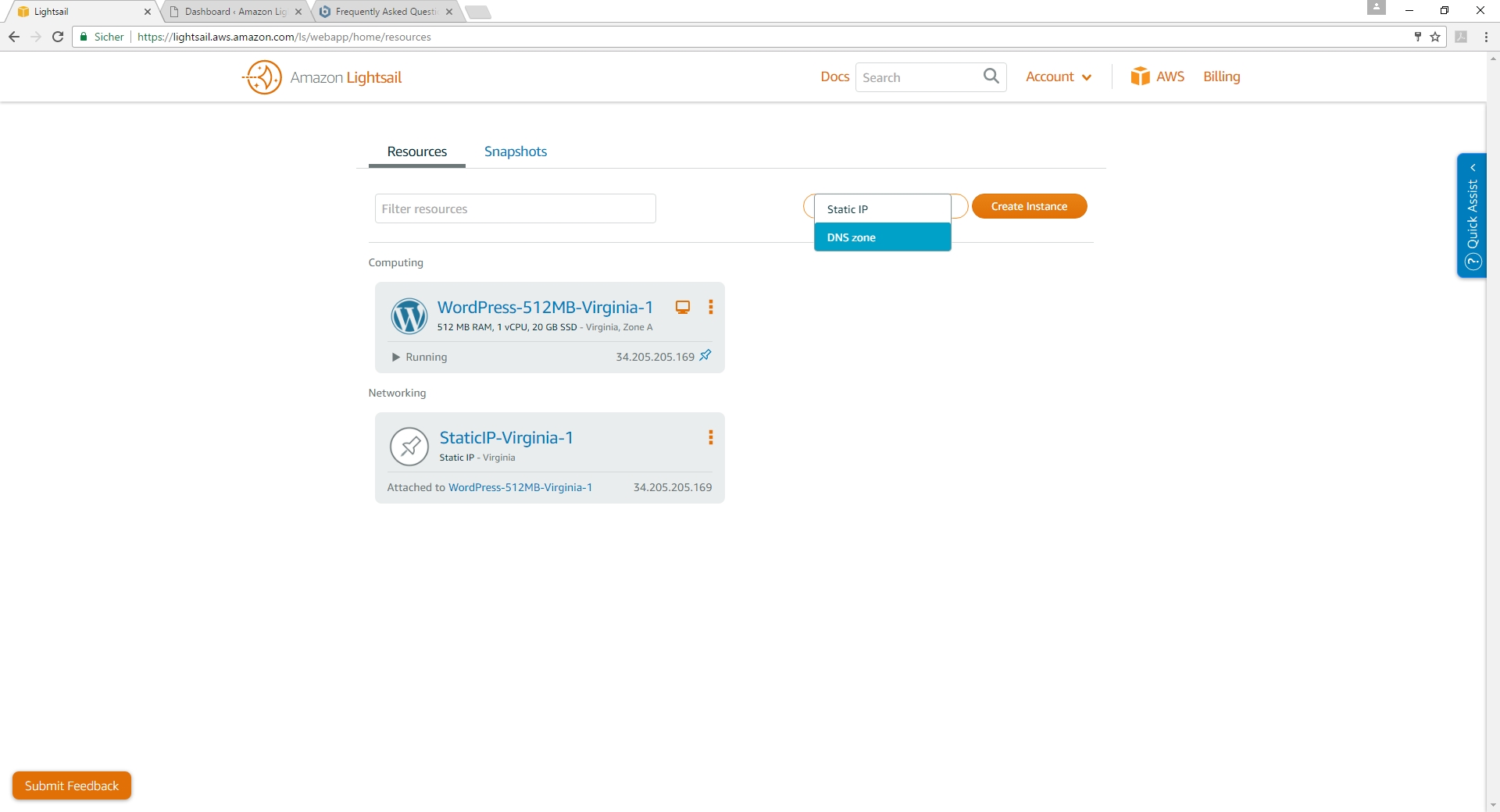Select Static IP from the dropdown menu

[x=883, y=209]
